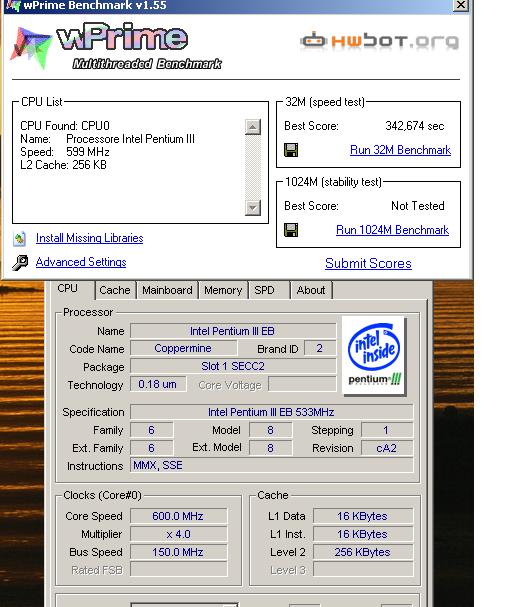Click the CPU List scrollbar track
The width and height of the screenshot is (512, 607).
(x=253, y=167)
